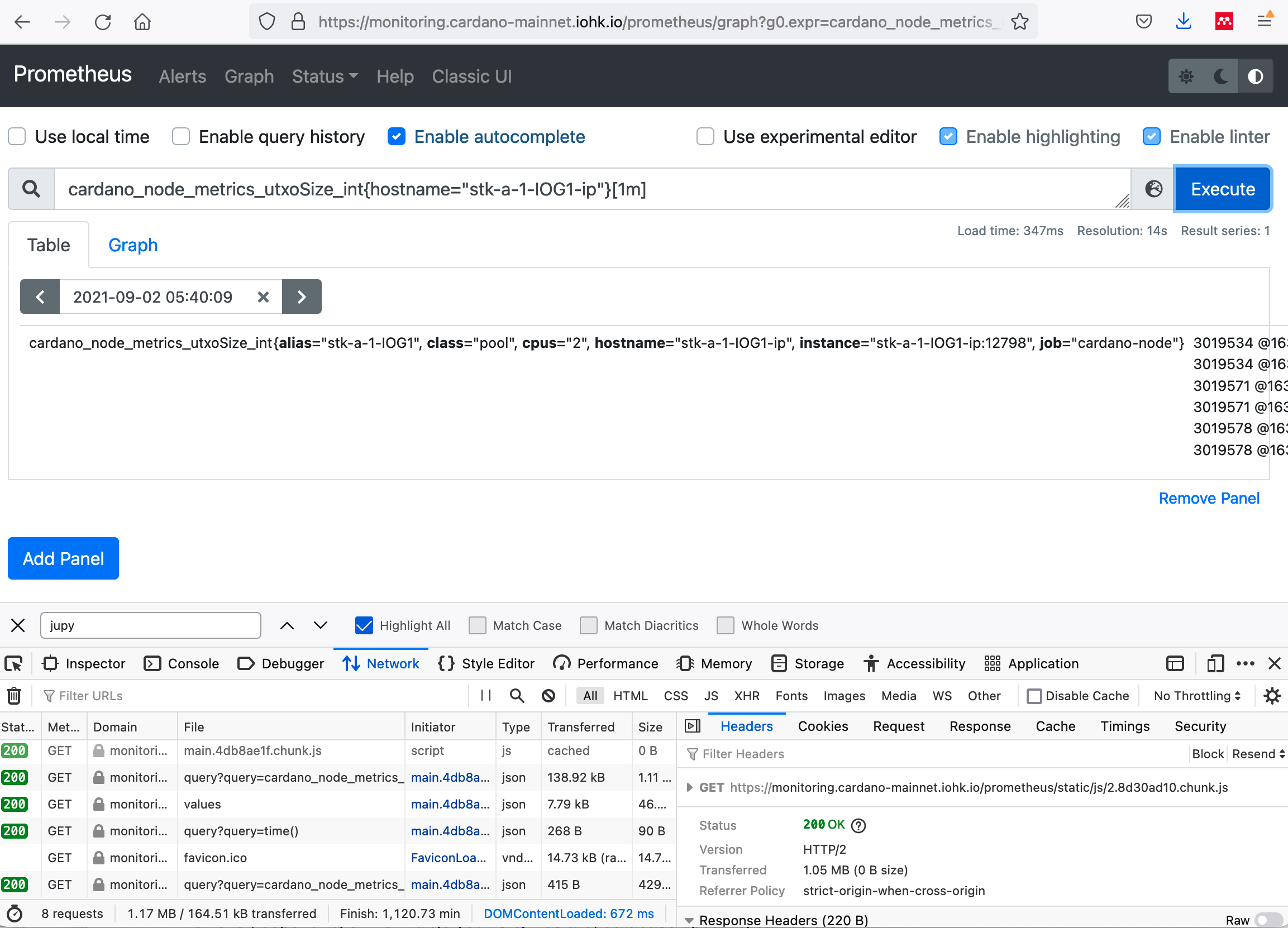Open the No Throttling dropdown
The height and width of the screenshot is (928, 1288).
coord(1196,695)
